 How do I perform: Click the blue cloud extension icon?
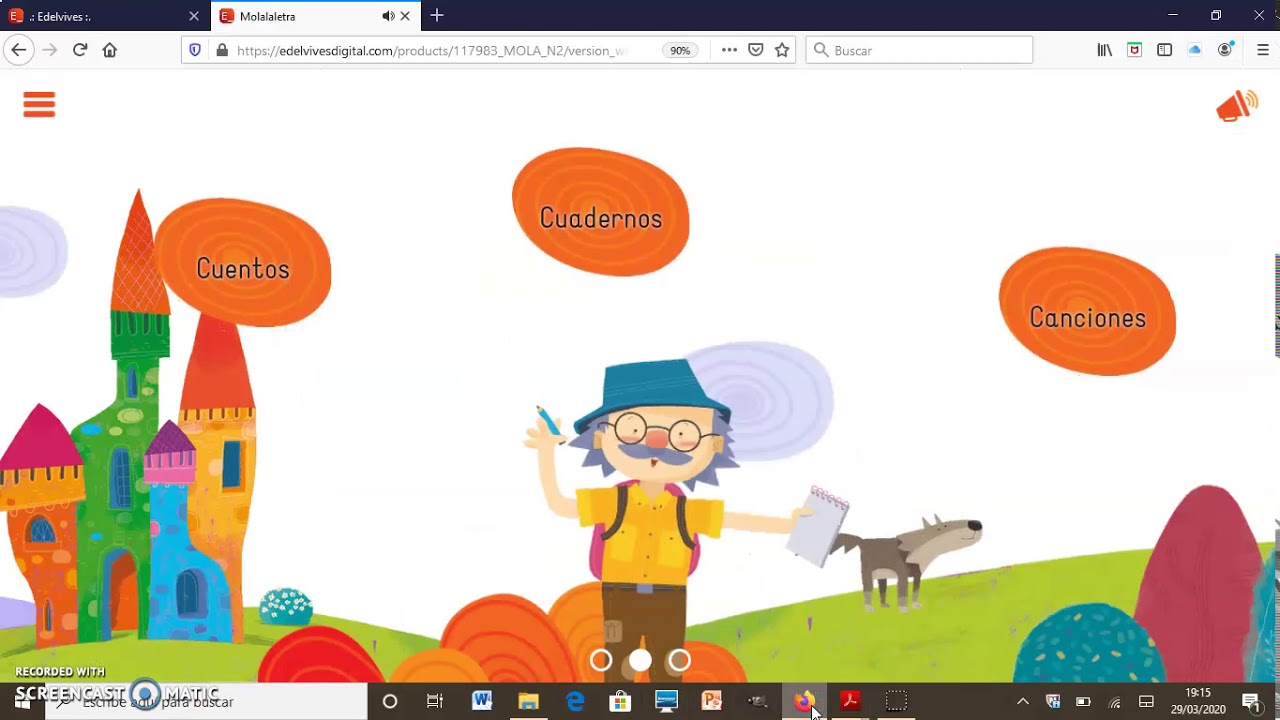click(1195, 50)
